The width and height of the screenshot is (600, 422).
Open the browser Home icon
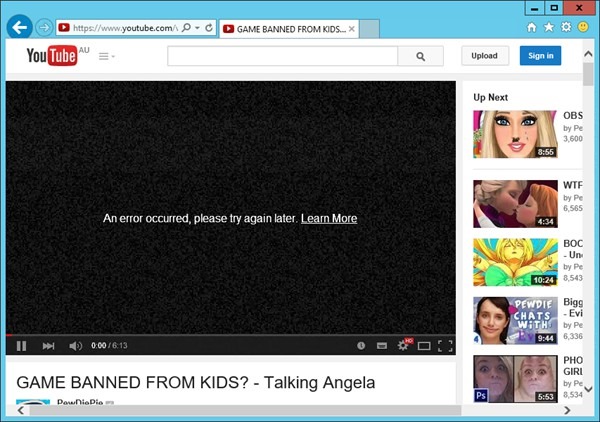coord(532,27)
